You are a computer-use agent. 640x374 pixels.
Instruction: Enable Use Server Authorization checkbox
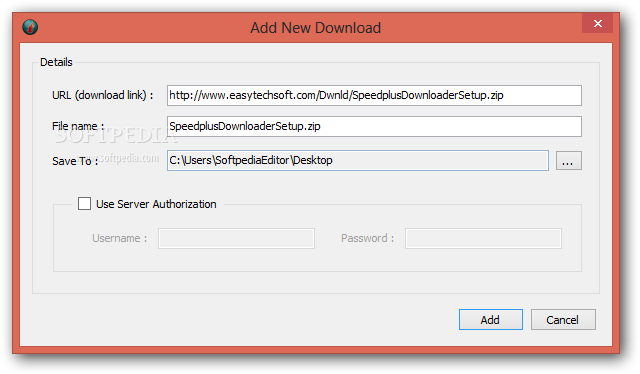[x=84, y=204]
